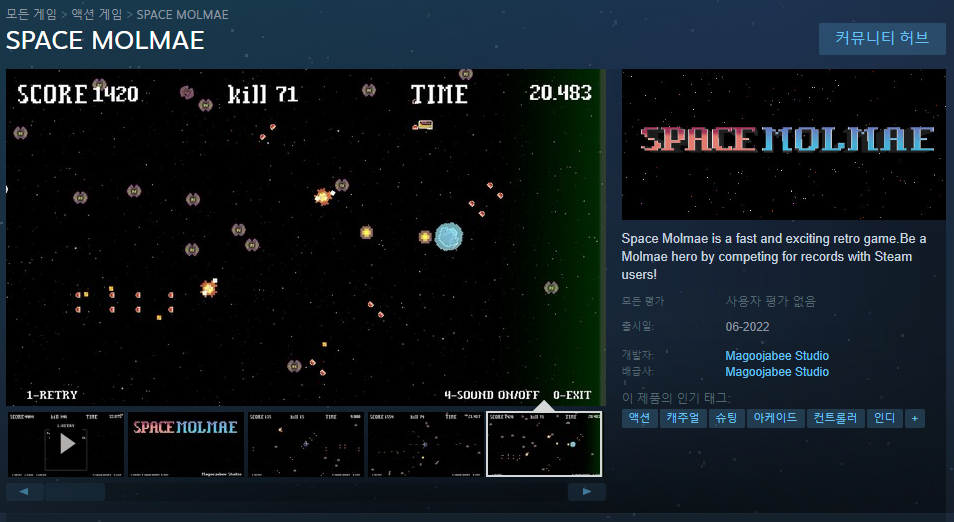The image size is (954, 522).
Task: Open the 커뮤니티 허브 button
Action: click(882, 39)
